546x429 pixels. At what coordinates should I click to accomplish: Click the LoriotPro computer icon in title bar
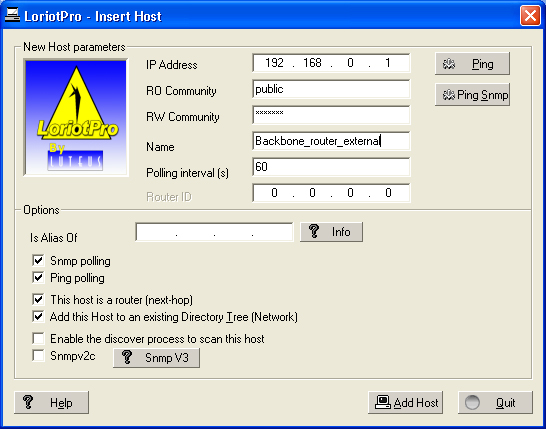click(x=12, y=15)
